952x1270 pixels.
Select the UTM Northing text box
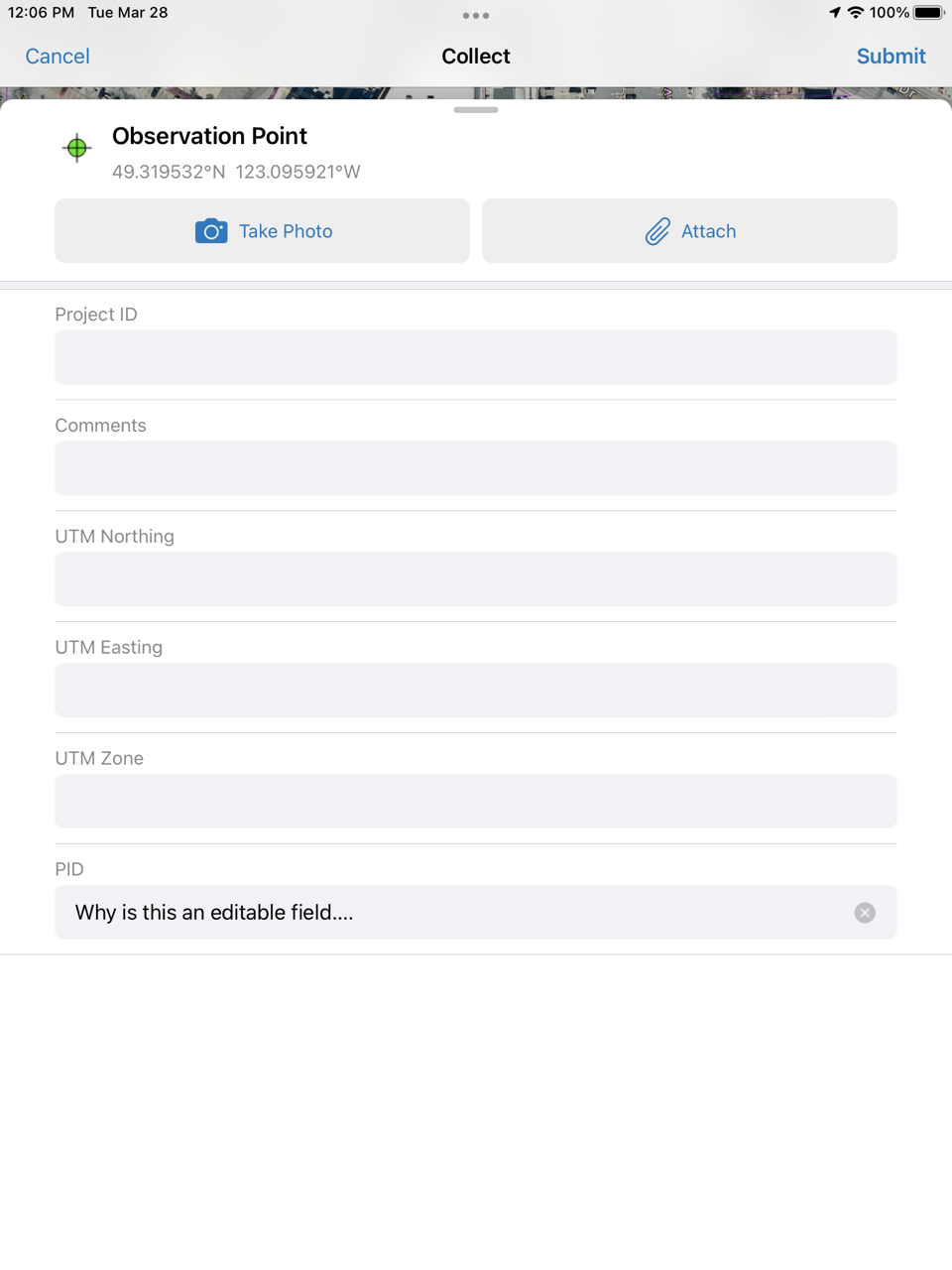click(x=476, y=579)
